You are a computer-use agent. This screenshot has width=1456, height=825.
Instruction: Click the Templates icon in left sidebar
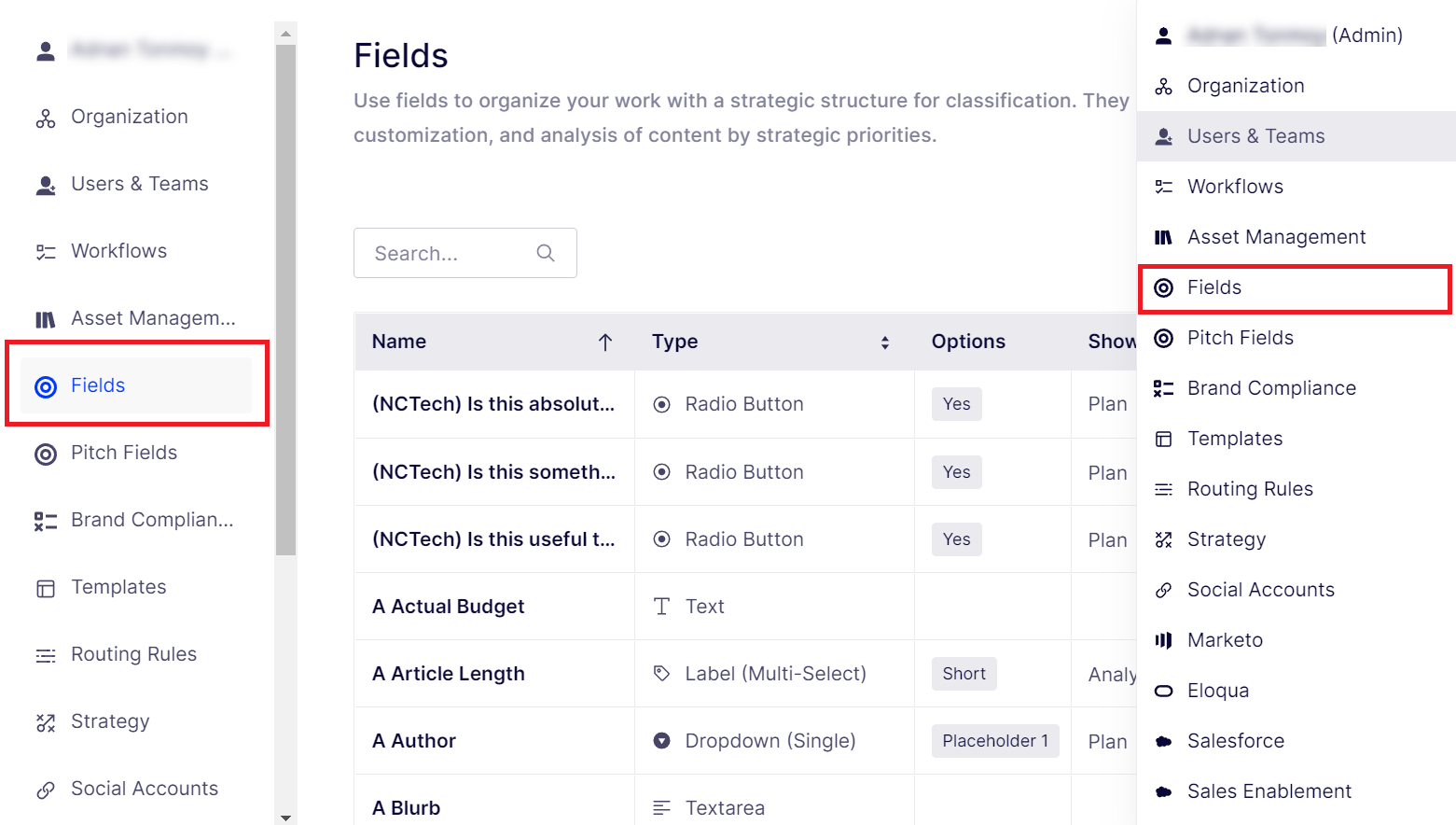tap(46, 588)
